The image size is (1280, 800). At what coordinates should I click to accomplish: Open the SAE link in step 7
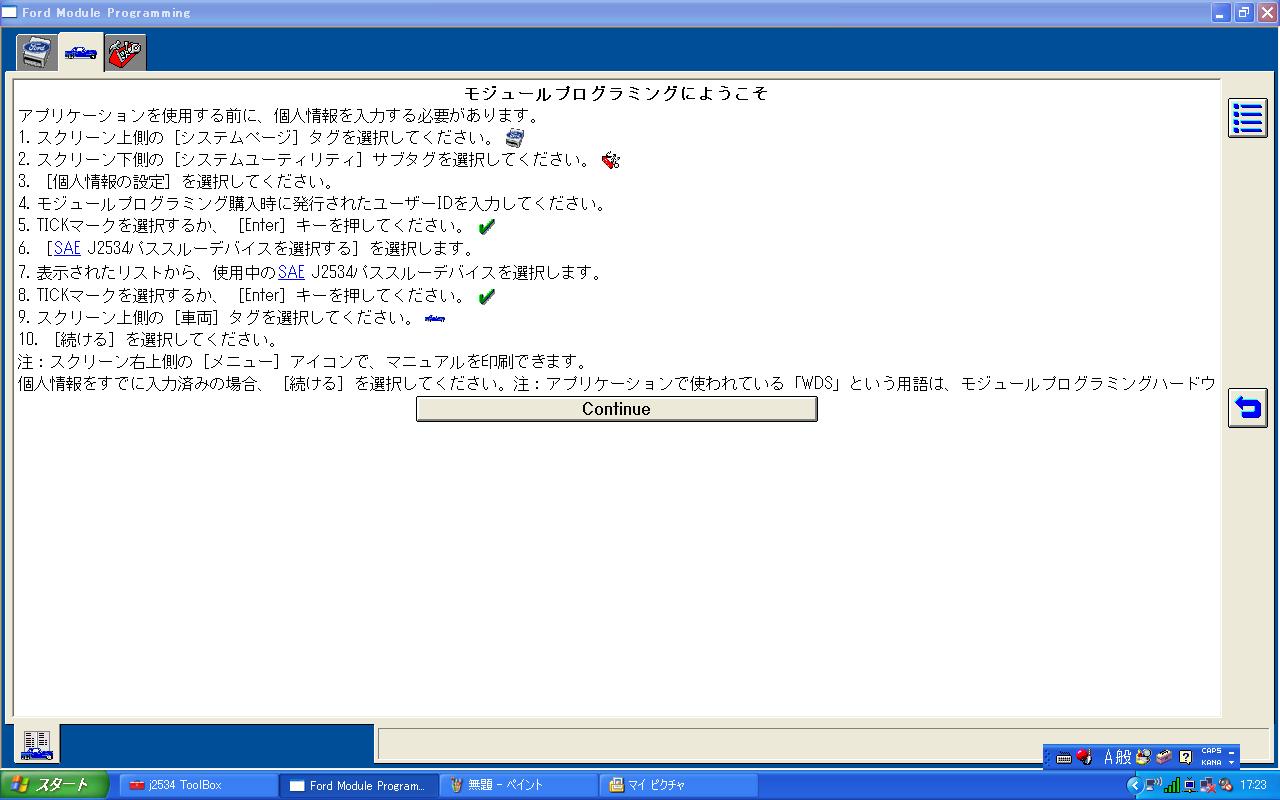tap(291, 272)
